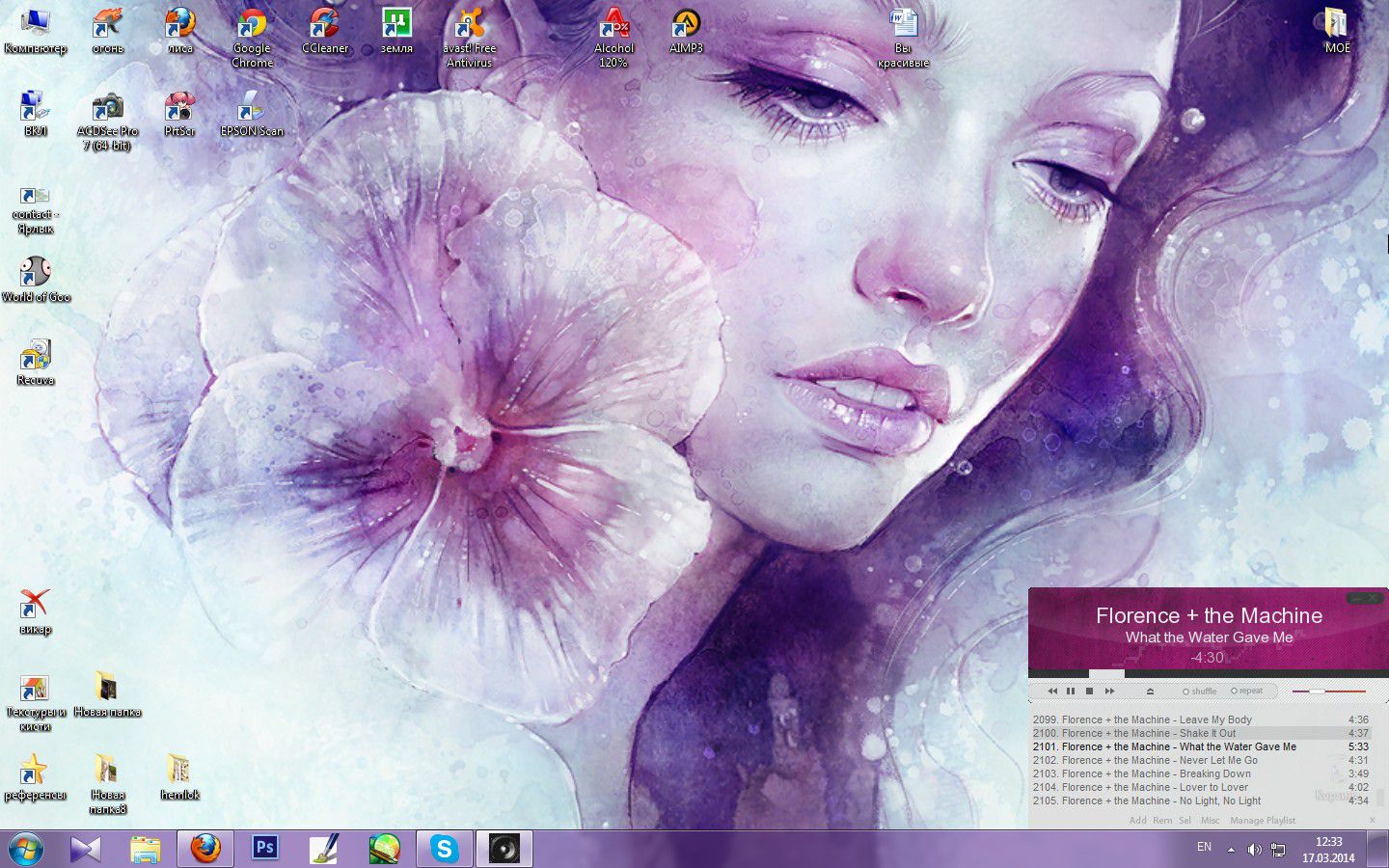
Task: Select track 2099 Leave My Body
Action: pyautogui.click(x=1201, y=719)
